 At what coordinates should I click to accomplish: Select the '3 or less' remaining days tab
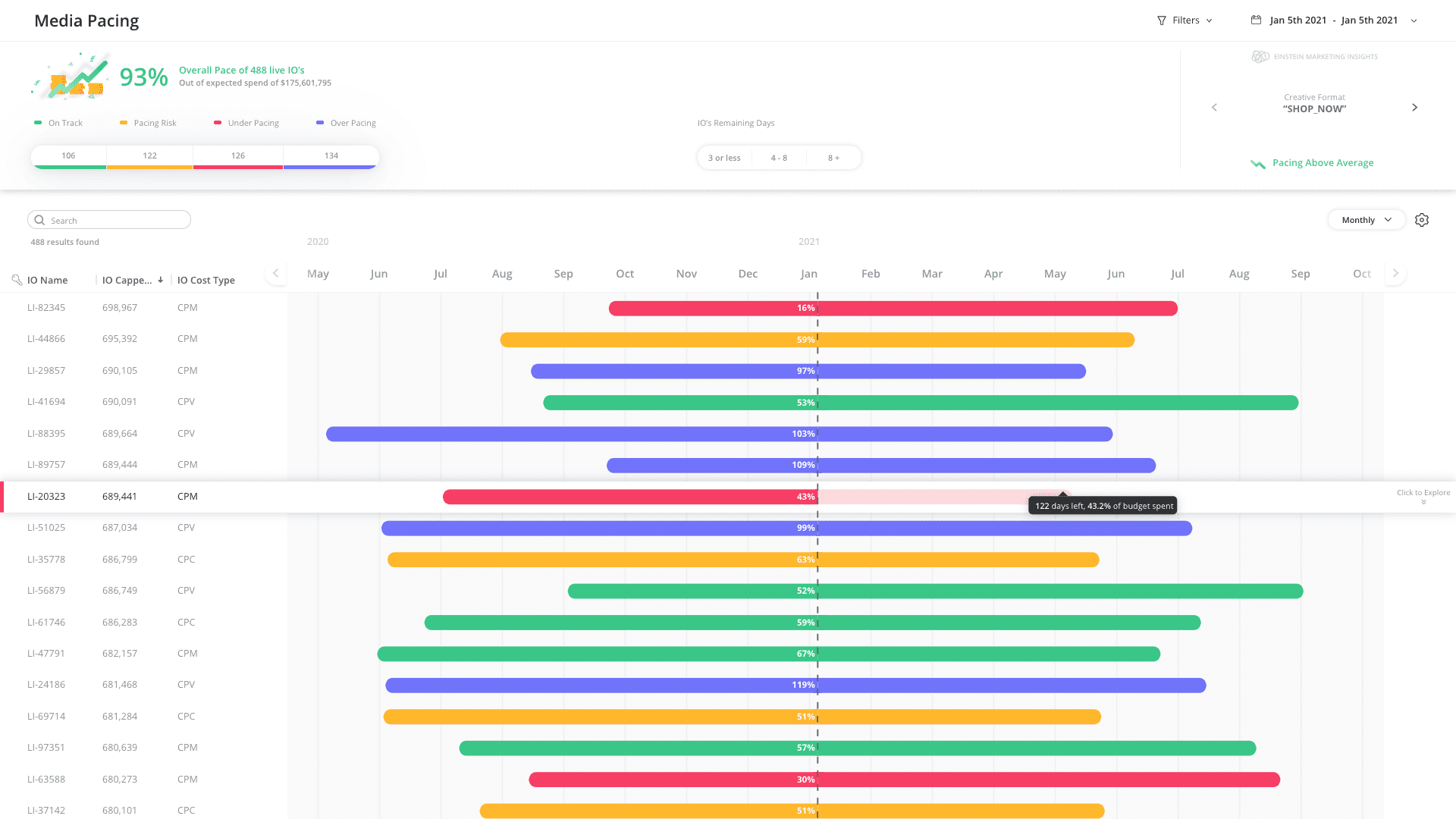pos(723,157)
